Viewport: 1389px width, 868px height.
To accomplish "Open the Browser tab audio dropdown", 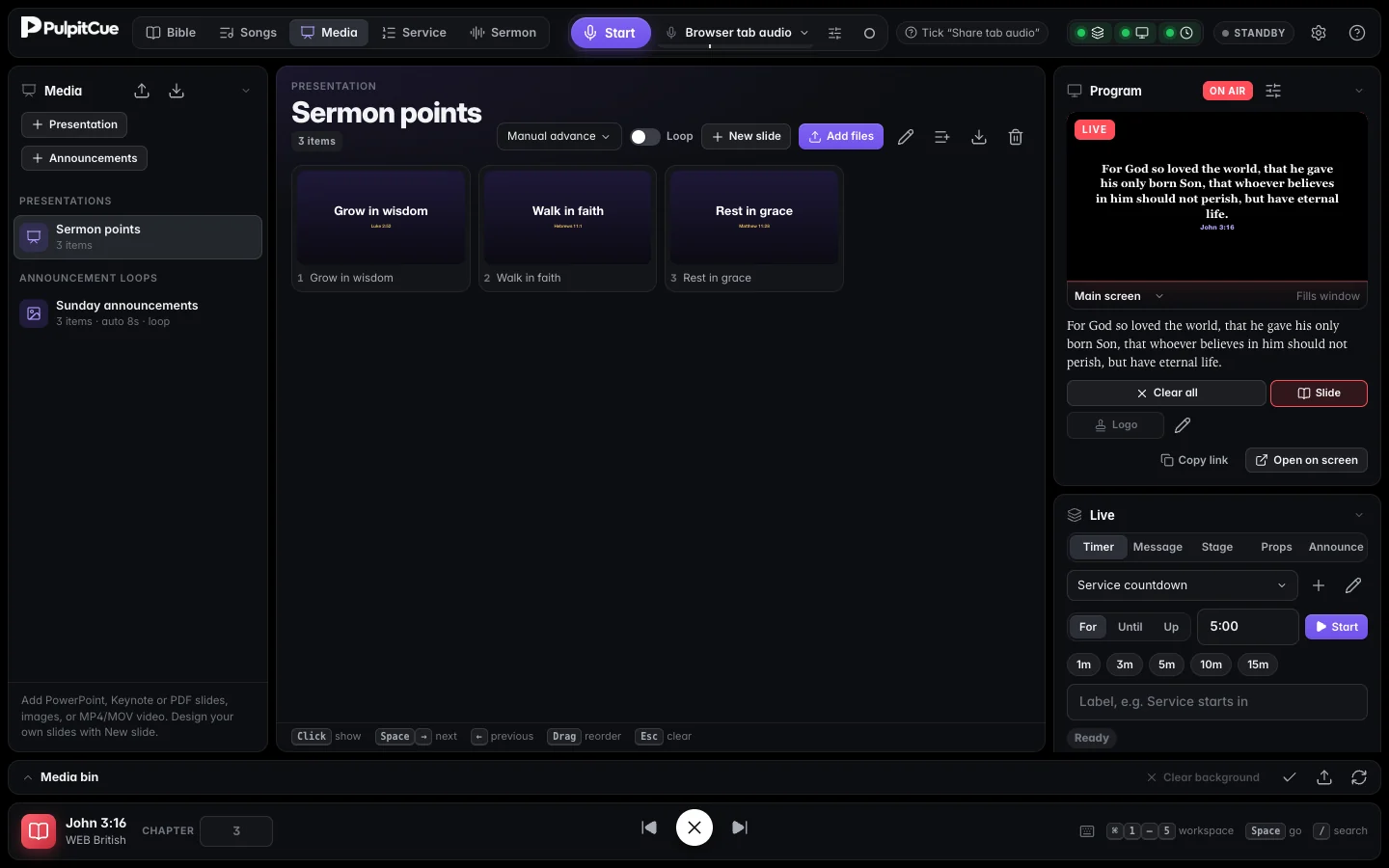I will tap(738, 33).
